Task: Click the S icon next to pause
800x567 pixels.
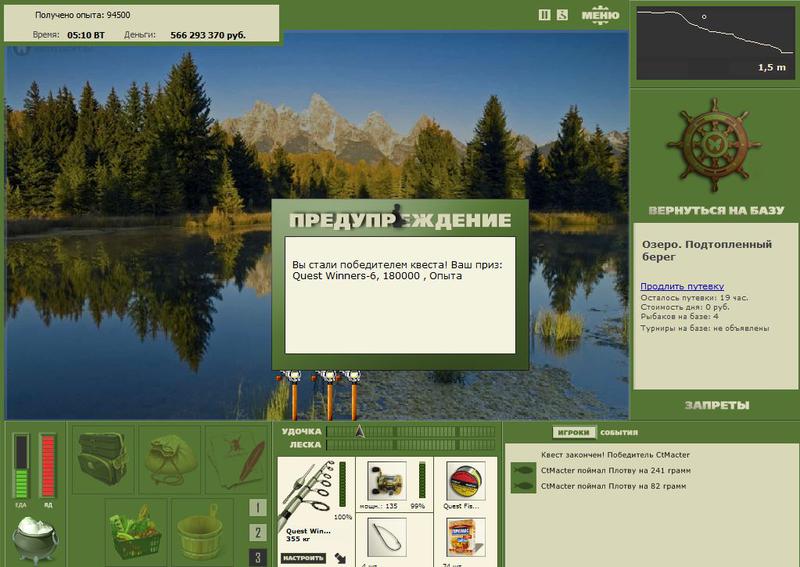Action: pyautogui.click(x=562, y=15)
